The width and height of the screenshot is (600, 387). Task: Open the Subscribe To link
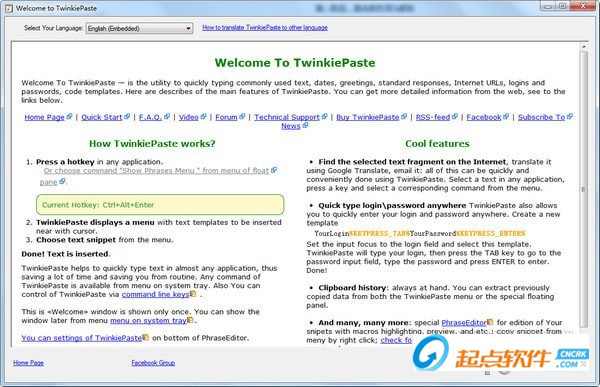(x=541, y=117)
